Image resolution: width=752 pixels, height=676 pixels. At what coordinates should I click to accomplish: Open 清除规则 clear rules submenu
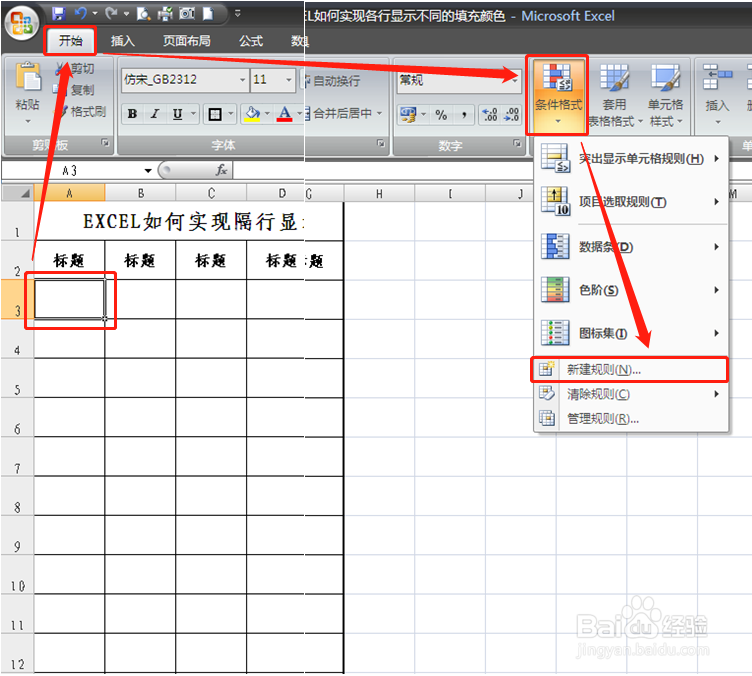631,394
